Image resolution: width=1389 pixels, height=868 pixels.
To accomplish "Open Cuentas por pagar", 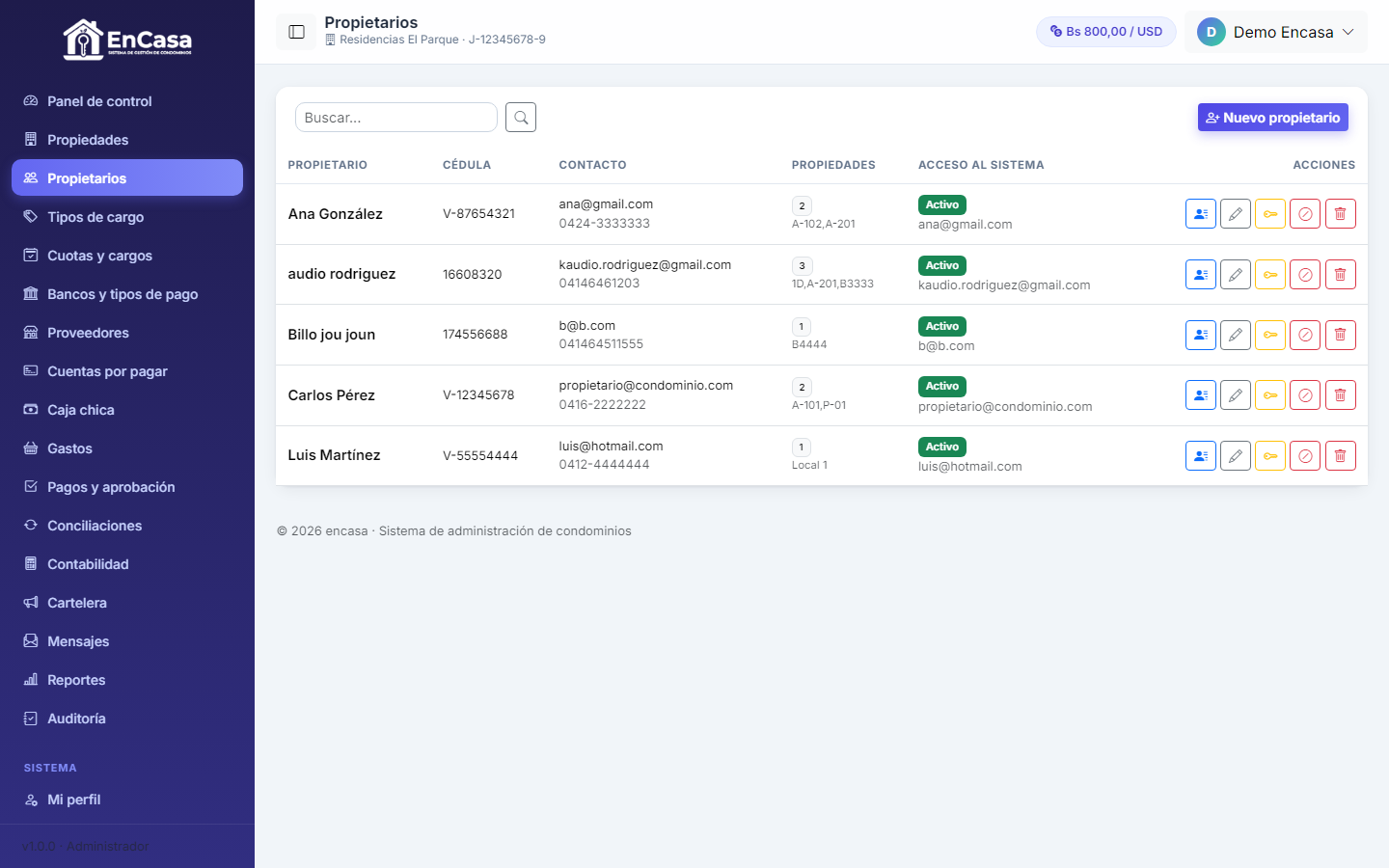I will tap(127, 371).
